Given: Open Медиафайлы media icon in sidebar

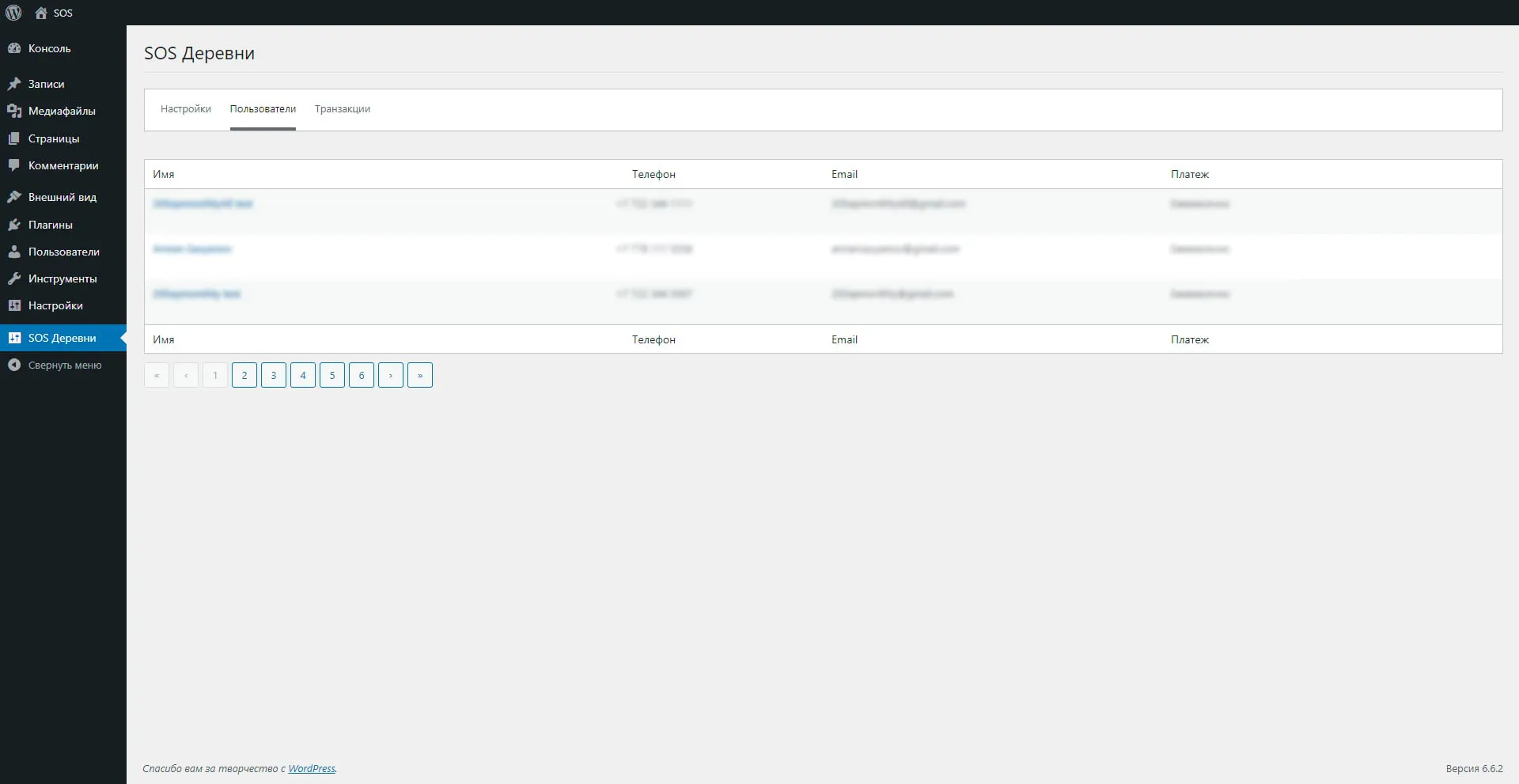Looking at the screenshot, I should pyautogui.click(x=14, y=111).
